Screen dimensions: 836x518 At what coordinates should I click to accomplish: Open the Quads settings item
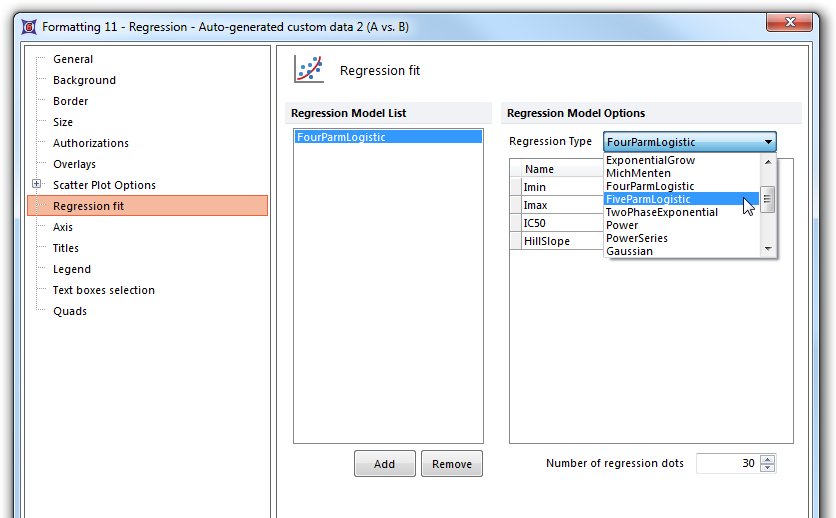click(69, 311)
